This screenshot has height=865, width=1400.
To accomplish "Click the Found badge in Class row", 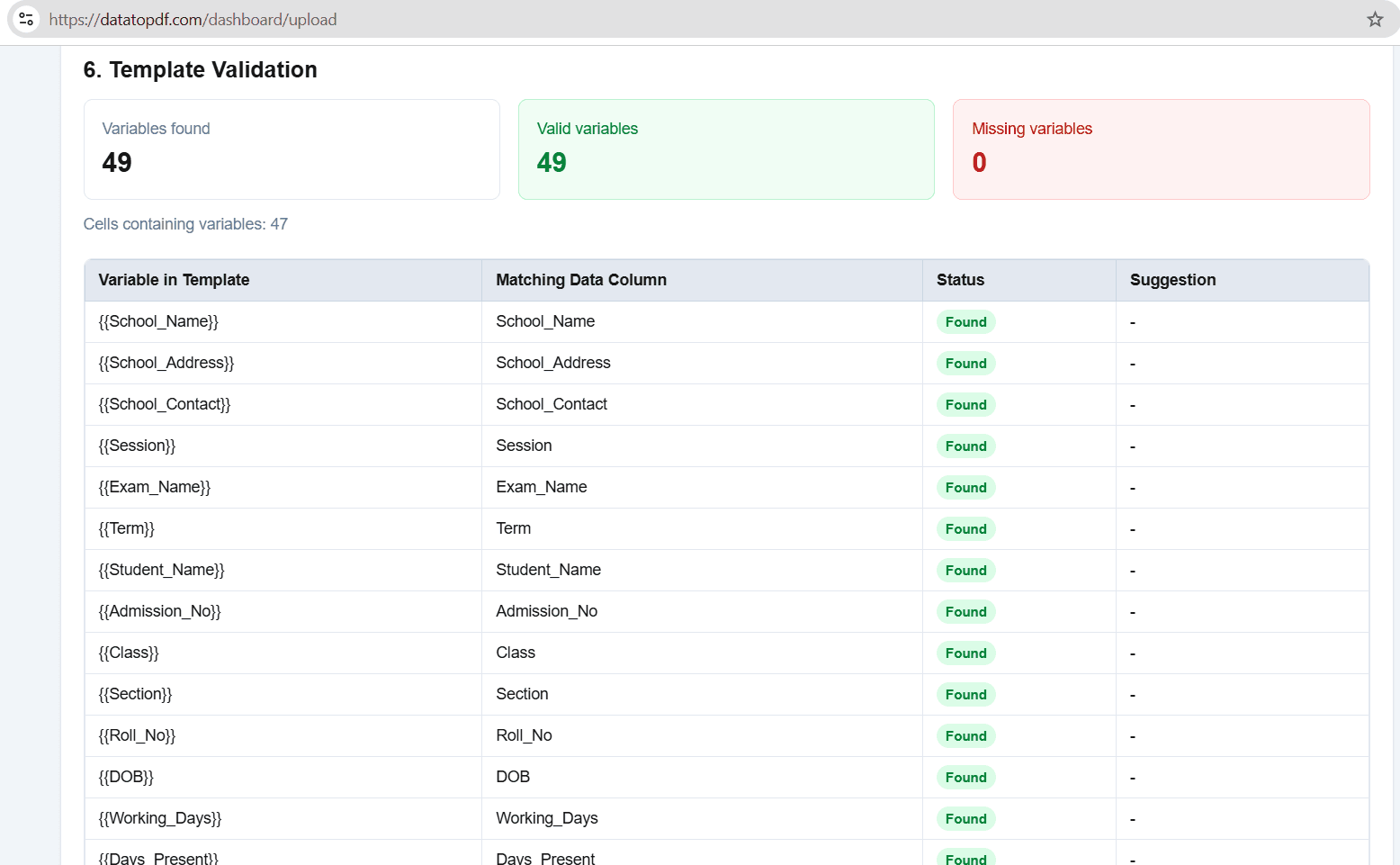I will click(x=965, y=653).
